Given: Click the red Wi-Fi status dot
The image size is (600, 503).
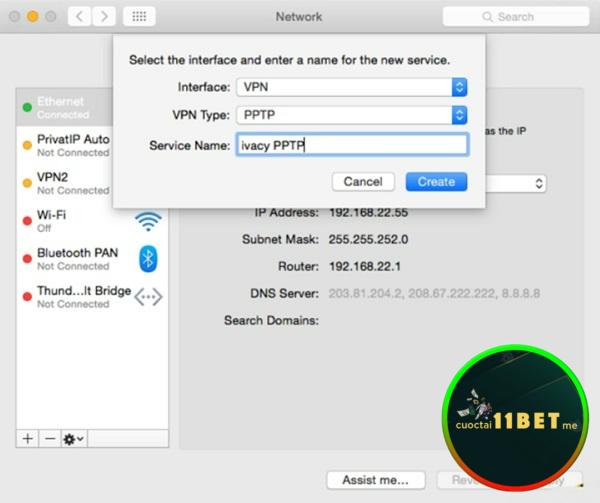Looking at the screenshot, I should 27,221.
